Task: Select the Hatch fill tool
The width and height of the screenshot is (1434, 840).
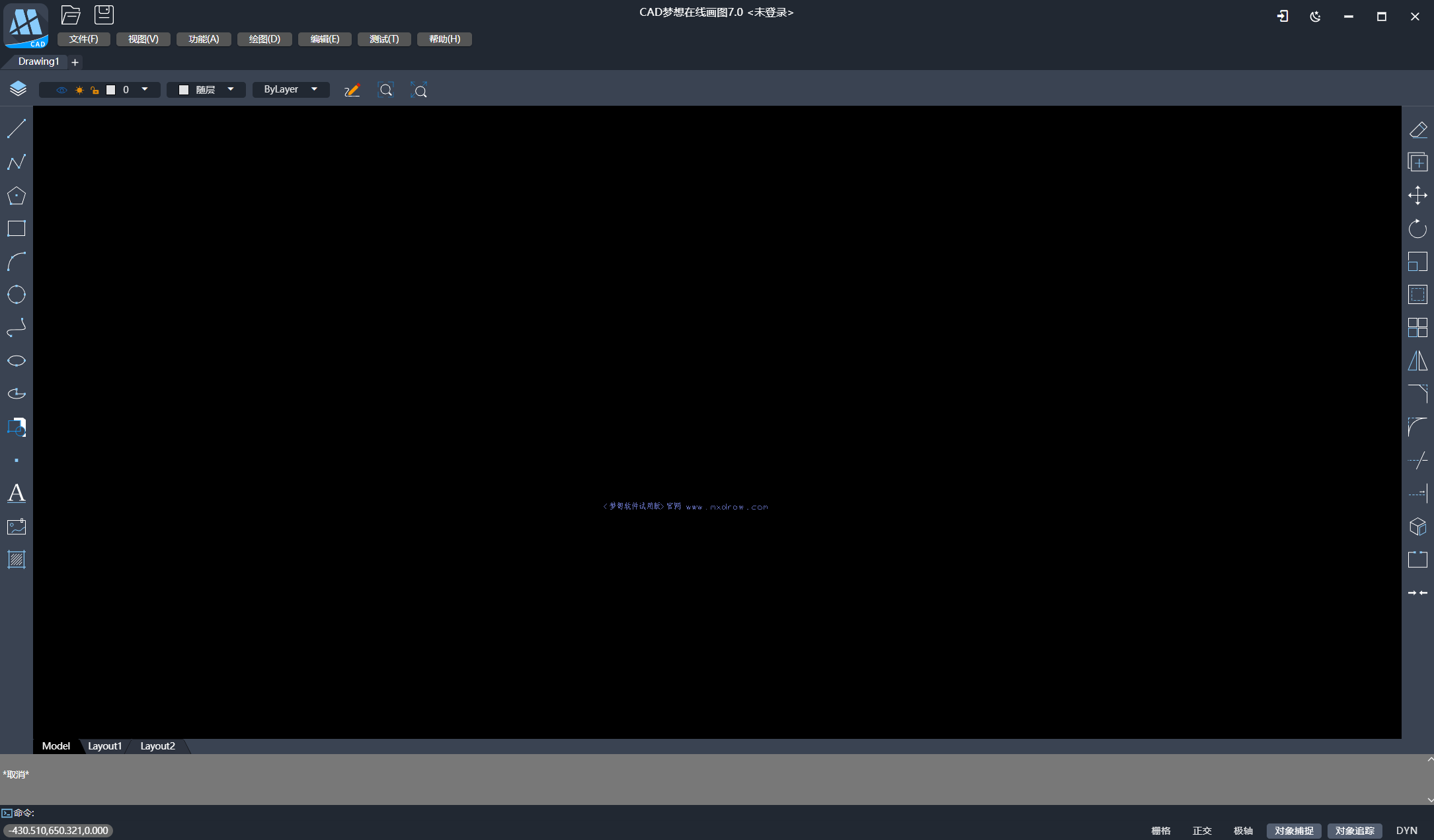Action: (x=17, y=560)
